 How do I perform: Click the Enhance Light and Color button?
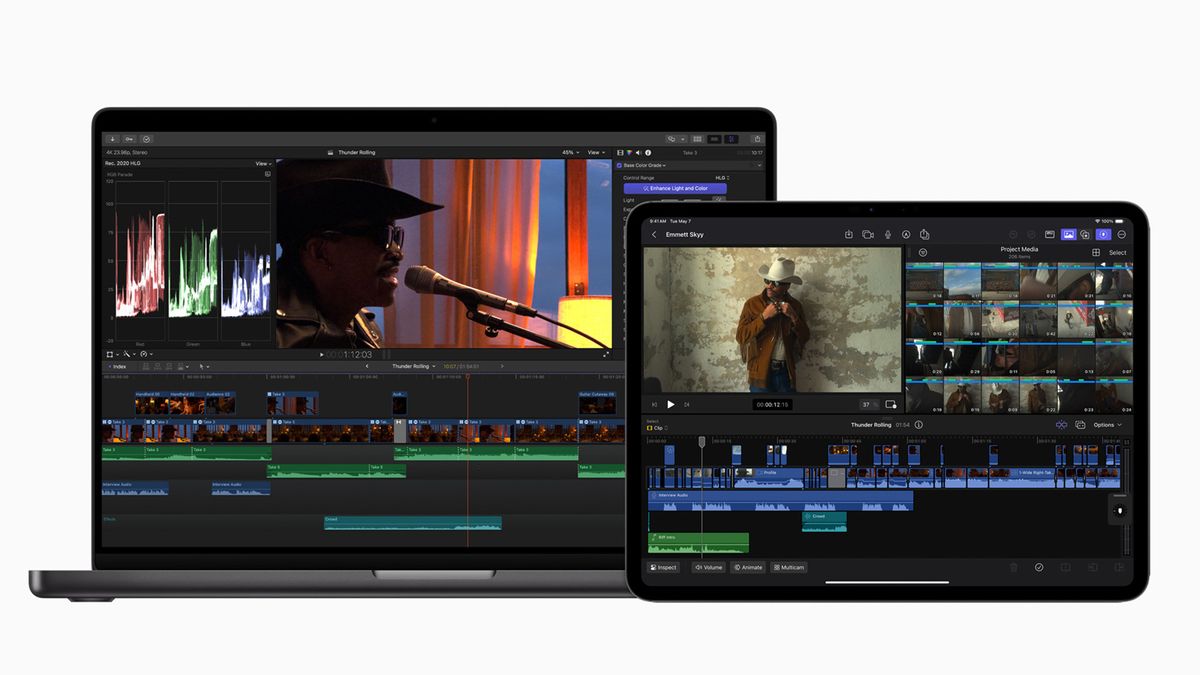coord(673,188)
